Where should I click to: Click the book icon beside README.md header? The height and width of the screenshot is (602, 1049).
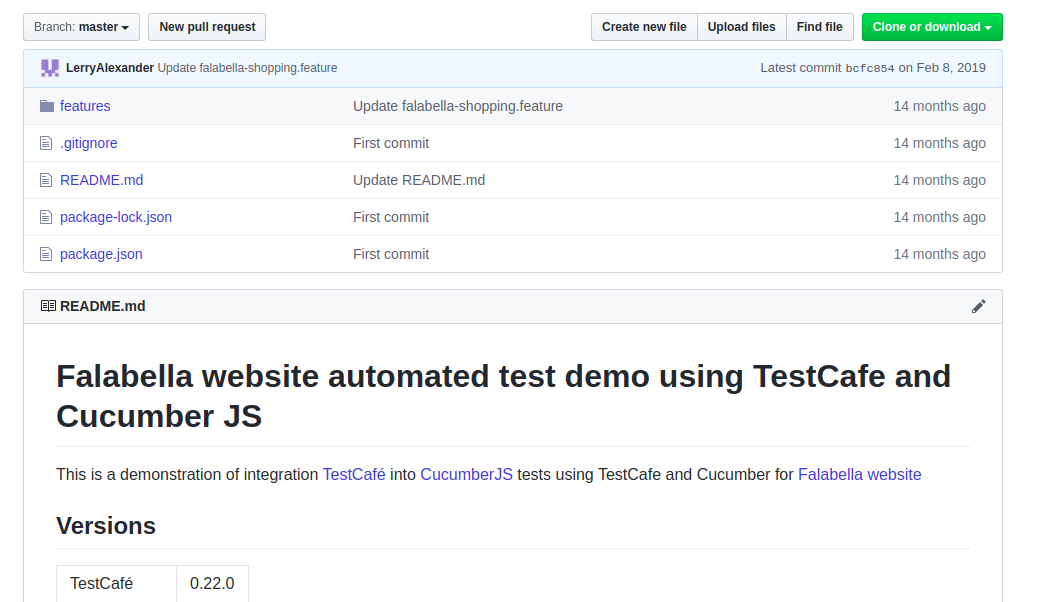tap(48, 306)
